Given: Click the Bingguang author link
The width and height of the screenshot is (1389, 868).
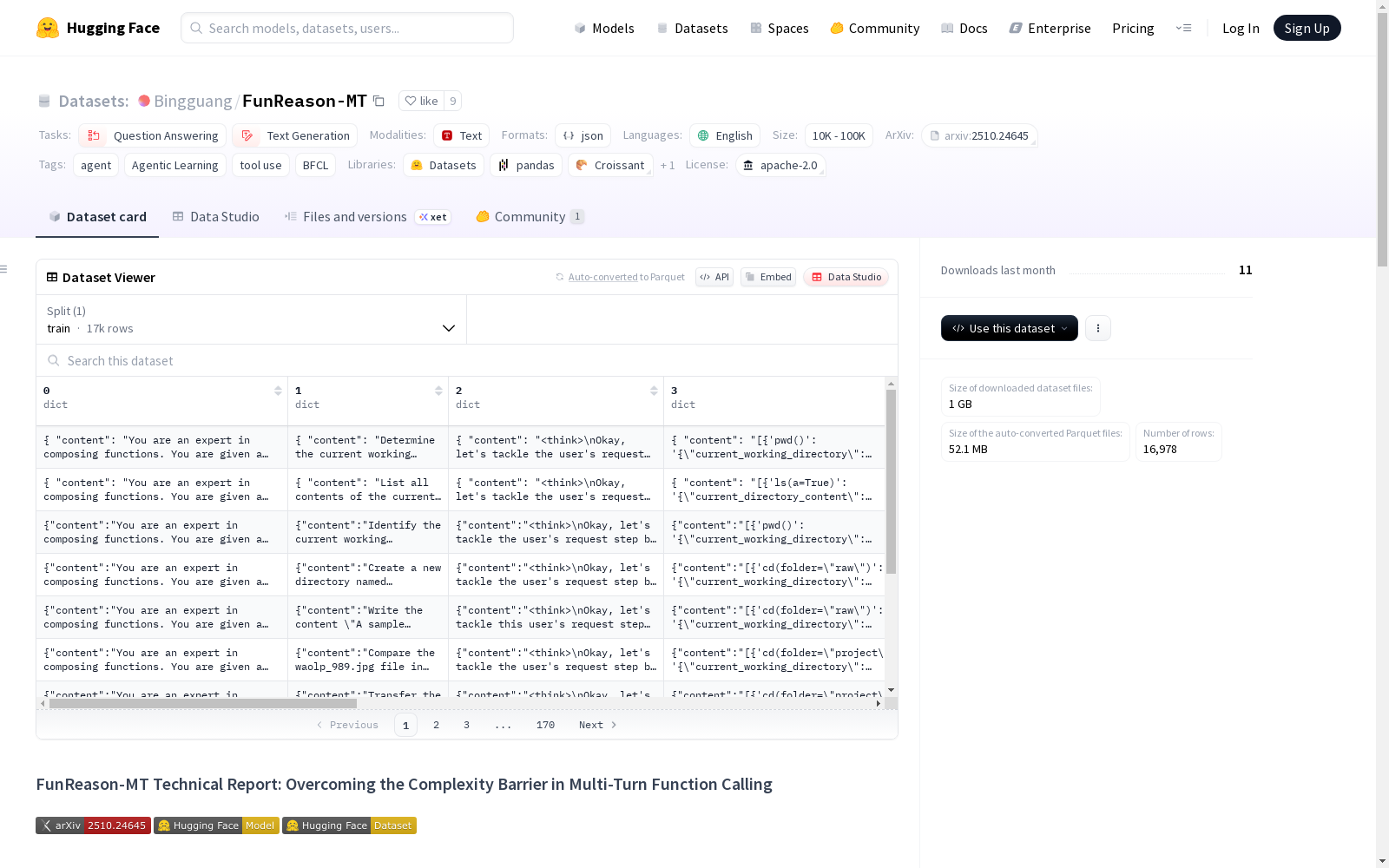Looking at the screenshot, I should [x=193, y=101].
